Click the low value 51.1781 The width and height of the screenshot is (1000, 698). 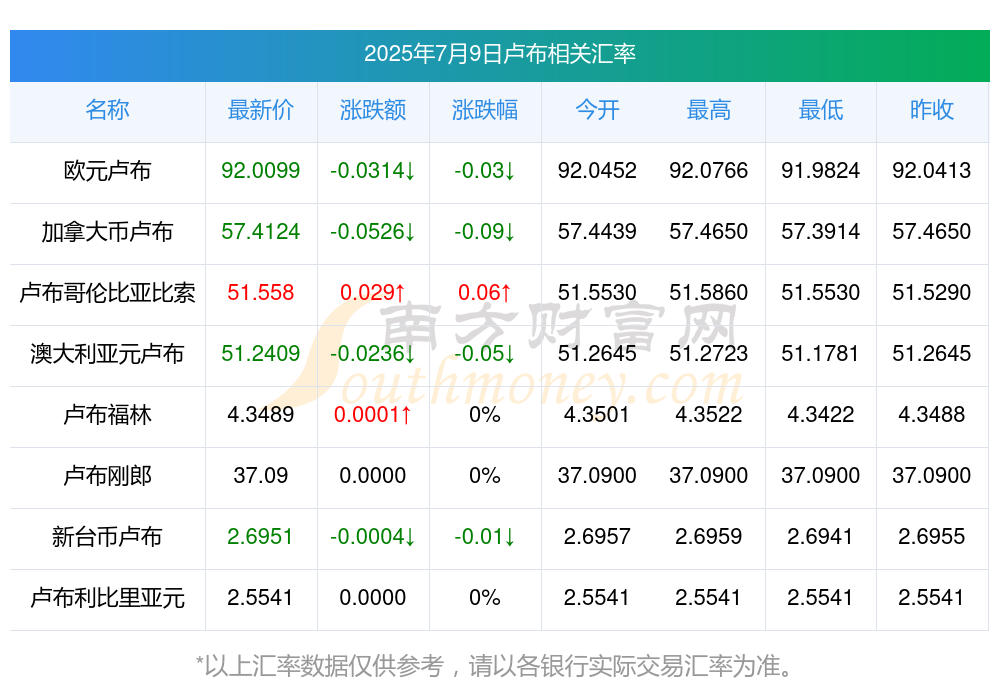[x=821, y=353]
